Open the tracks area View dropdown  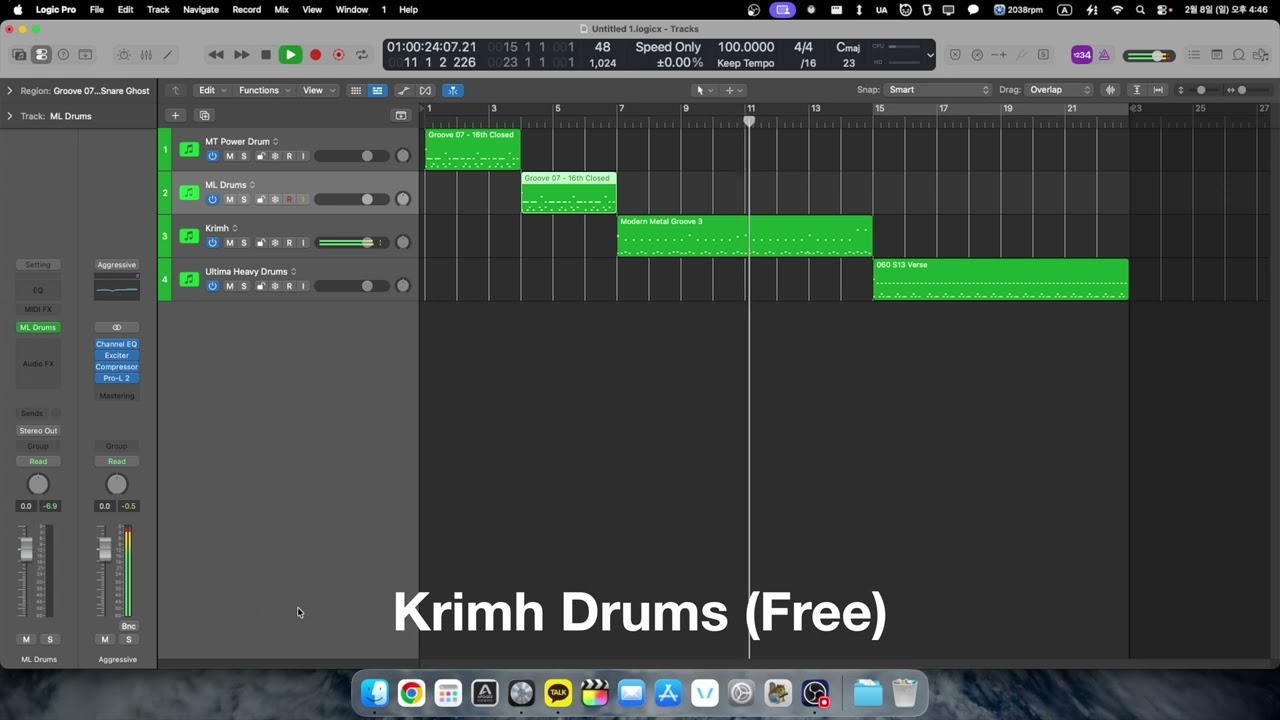[x=319, y=90]
